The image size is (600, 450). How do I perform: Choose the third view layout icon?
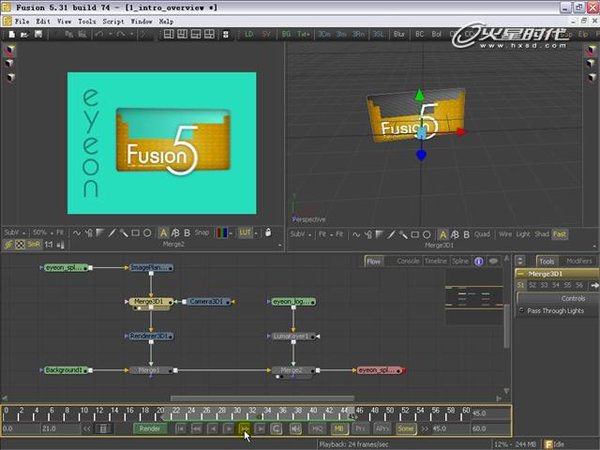pos(196,34)
